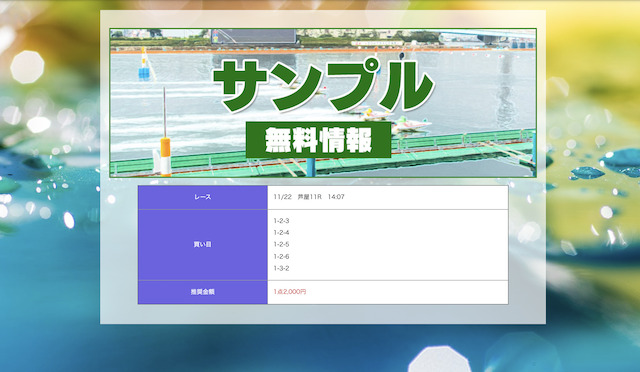
Task: Click the large green サンプル title text
Action: tap(323, 86)
